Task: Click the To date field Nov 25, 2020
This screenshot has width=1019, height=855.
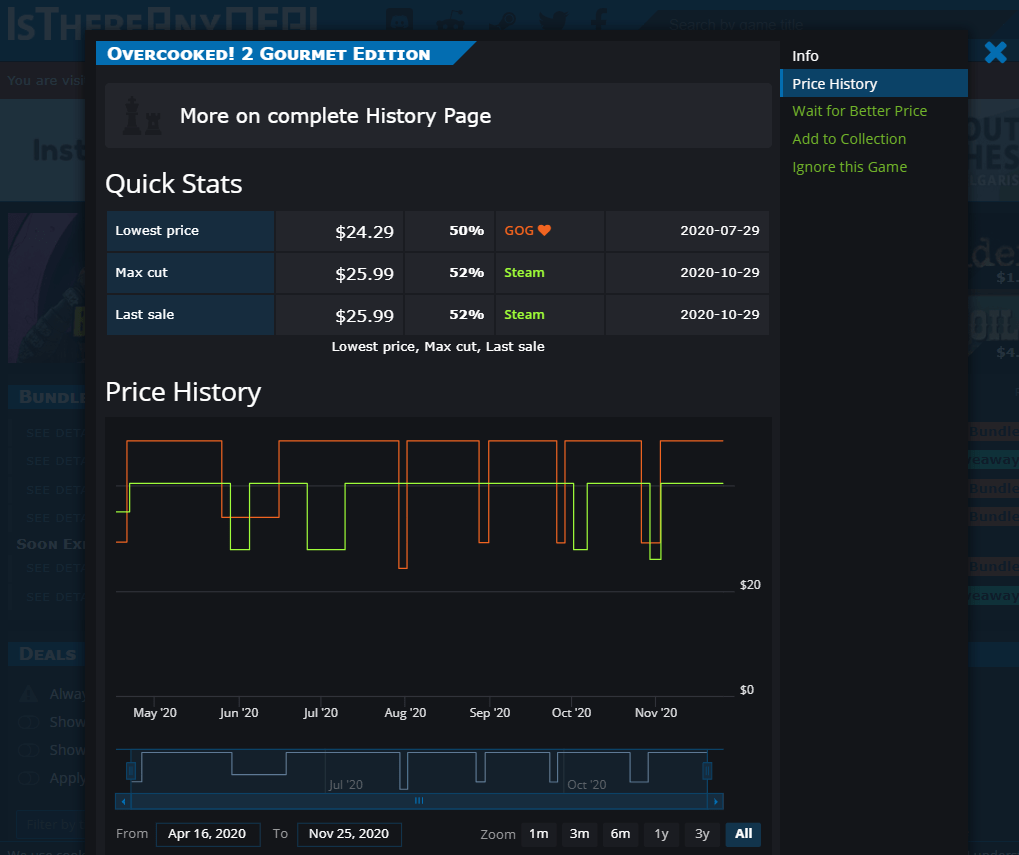Action: pos(349,834)
